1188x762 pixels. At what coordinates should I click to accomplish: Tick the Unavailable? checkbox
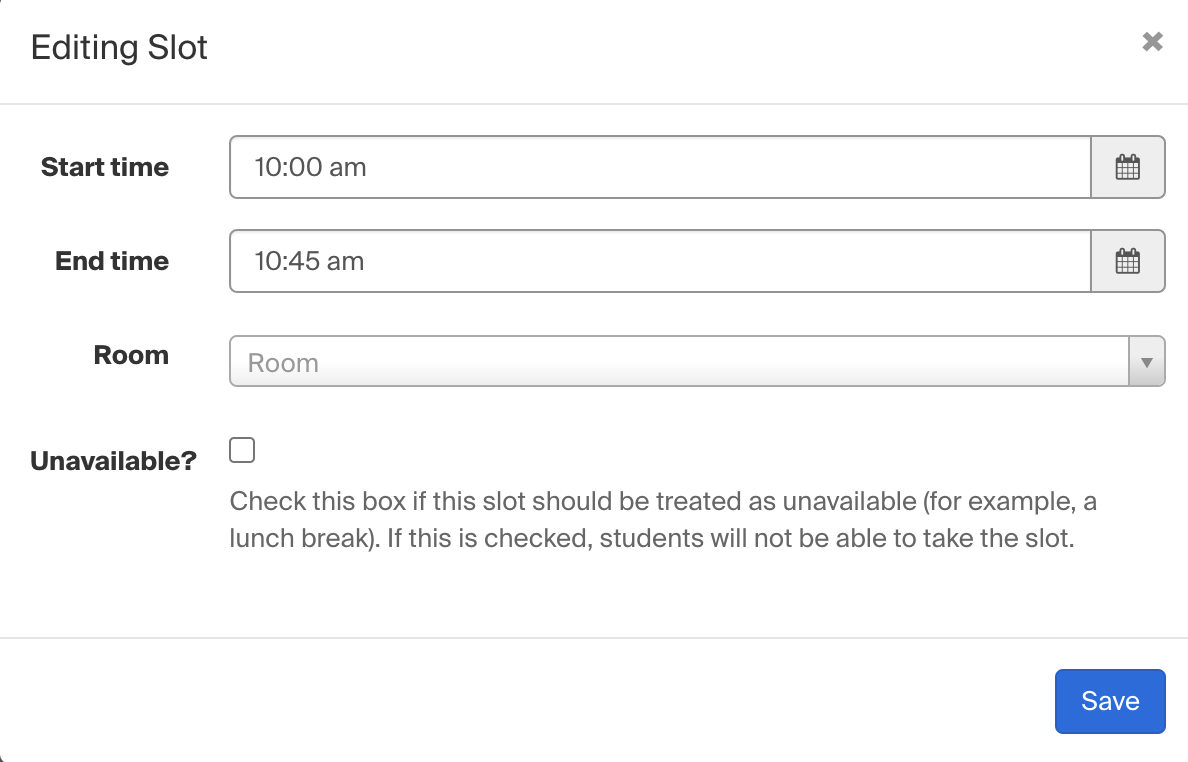242,450
